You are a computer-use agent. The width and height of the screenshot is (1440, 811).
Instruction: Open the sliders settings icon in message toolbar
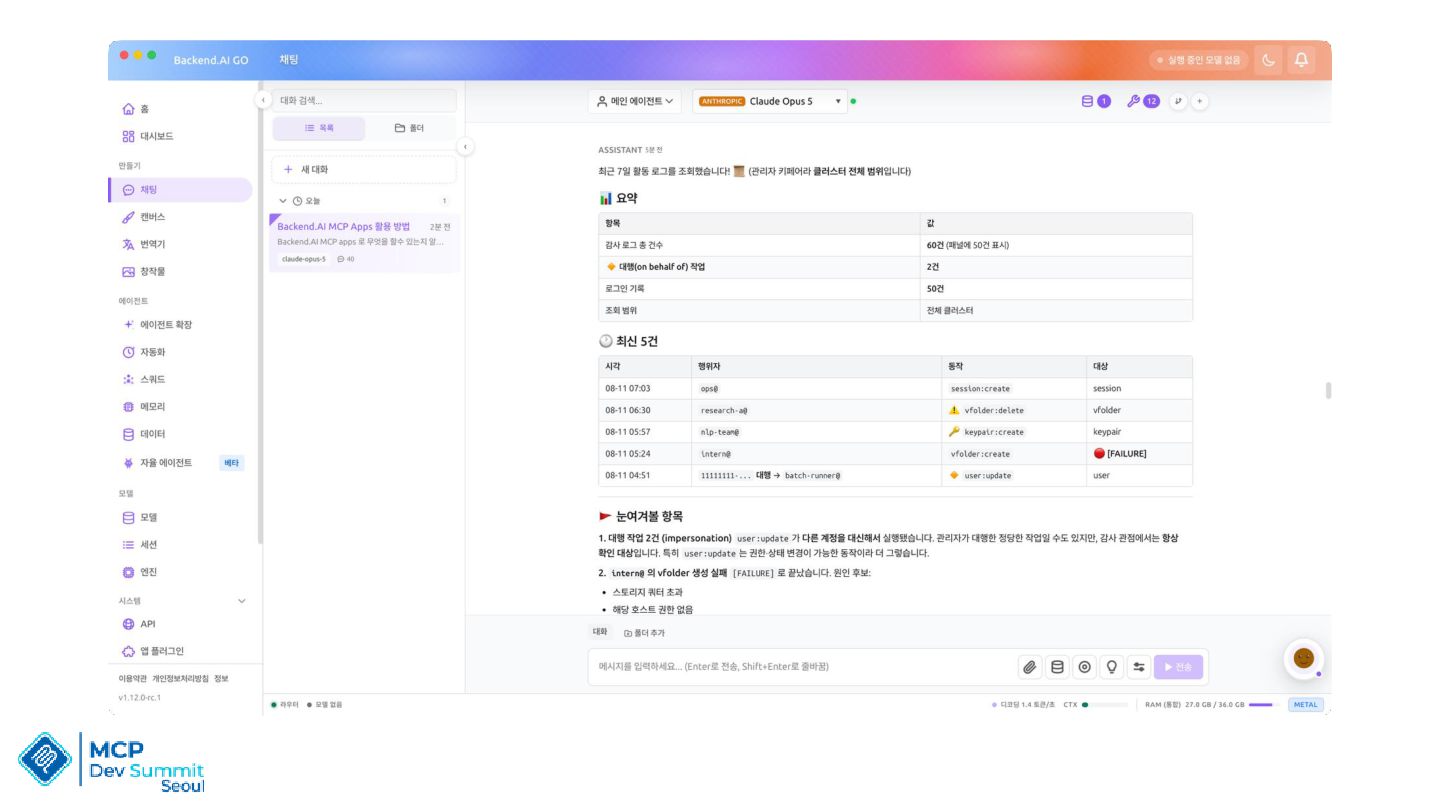(1138, 667)
